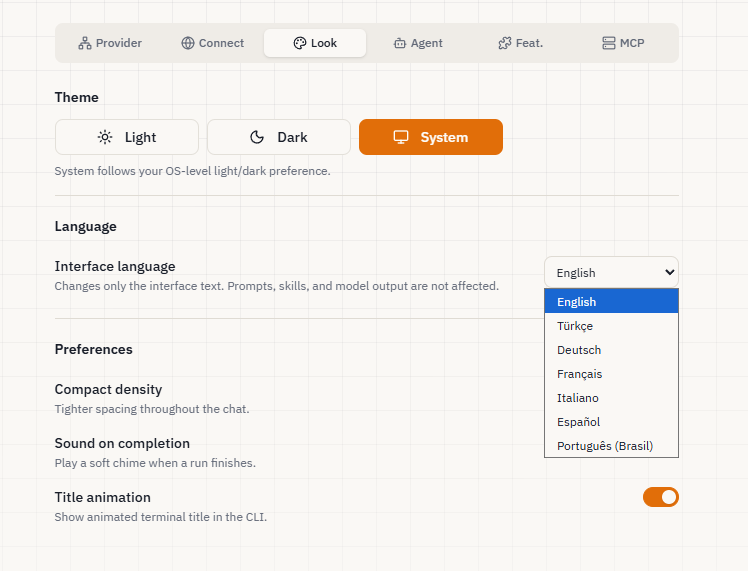Click the monitor icon in System theme button

[x=401, y=137]
